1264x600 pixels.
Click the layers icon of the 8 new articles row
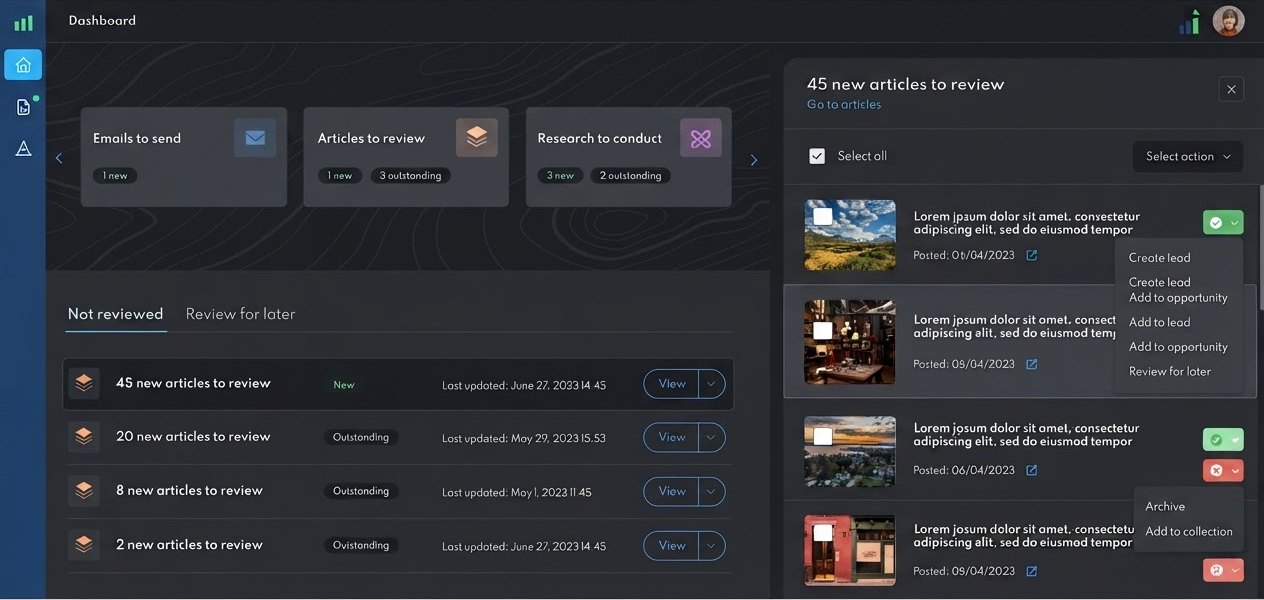coord(84,491)
